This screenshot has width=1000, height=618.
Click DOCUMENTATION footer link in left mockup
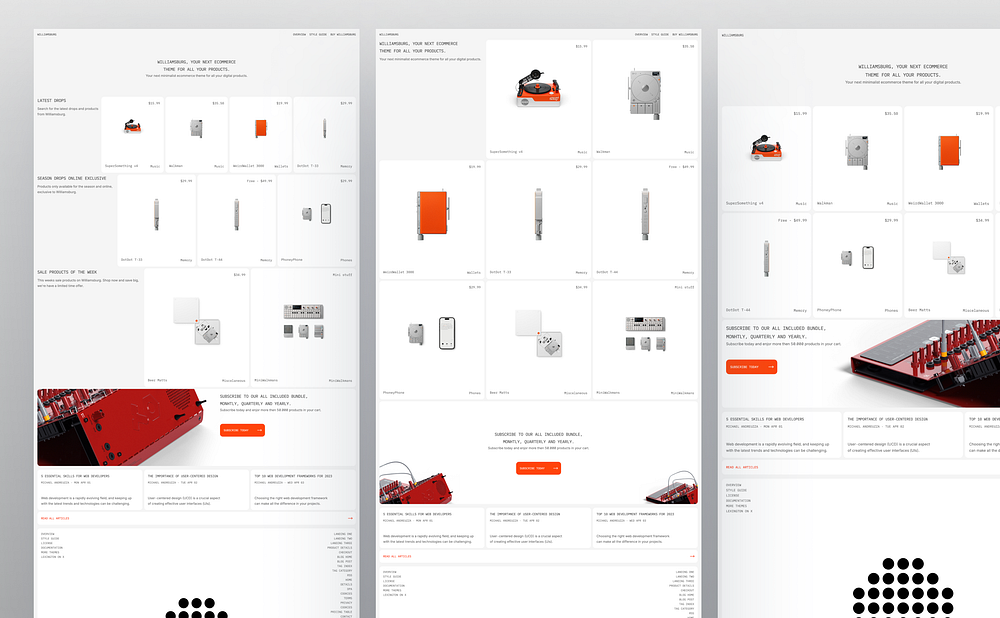tap(52, 548)
